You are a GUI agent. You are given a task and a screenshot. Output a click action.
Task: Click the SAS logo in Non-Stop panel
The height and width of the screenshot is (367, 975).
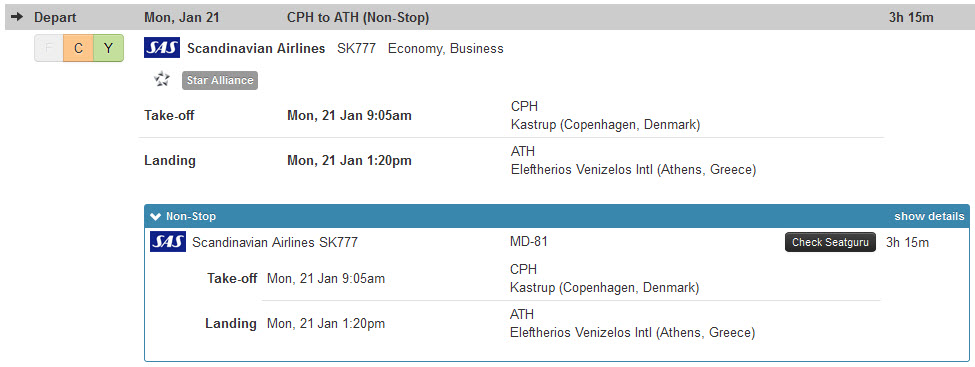click(x=168, y=241)
